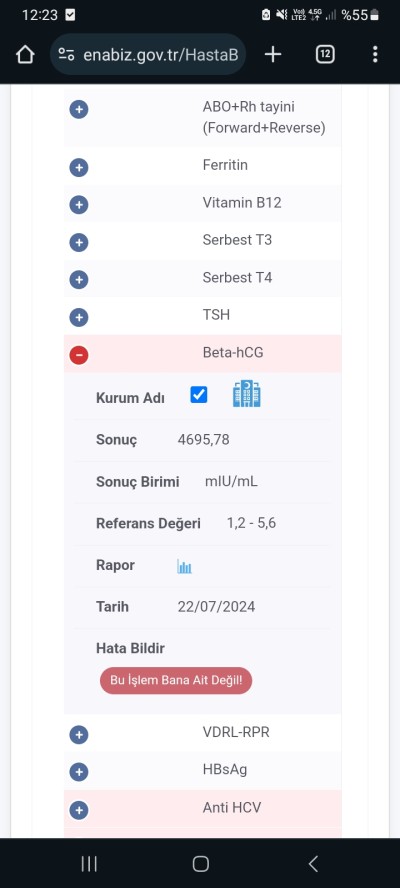Uncheck the Kurum Adı checkbox
Image resolution: width=400 pixels, height=888 pixels.
[199, 395]
